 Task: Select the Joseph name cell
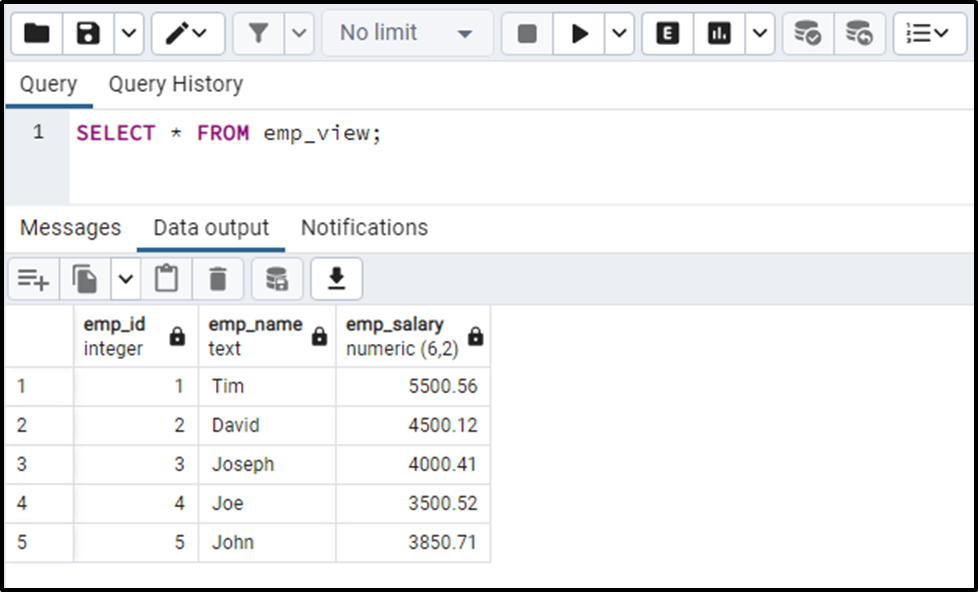pos(267,465)
